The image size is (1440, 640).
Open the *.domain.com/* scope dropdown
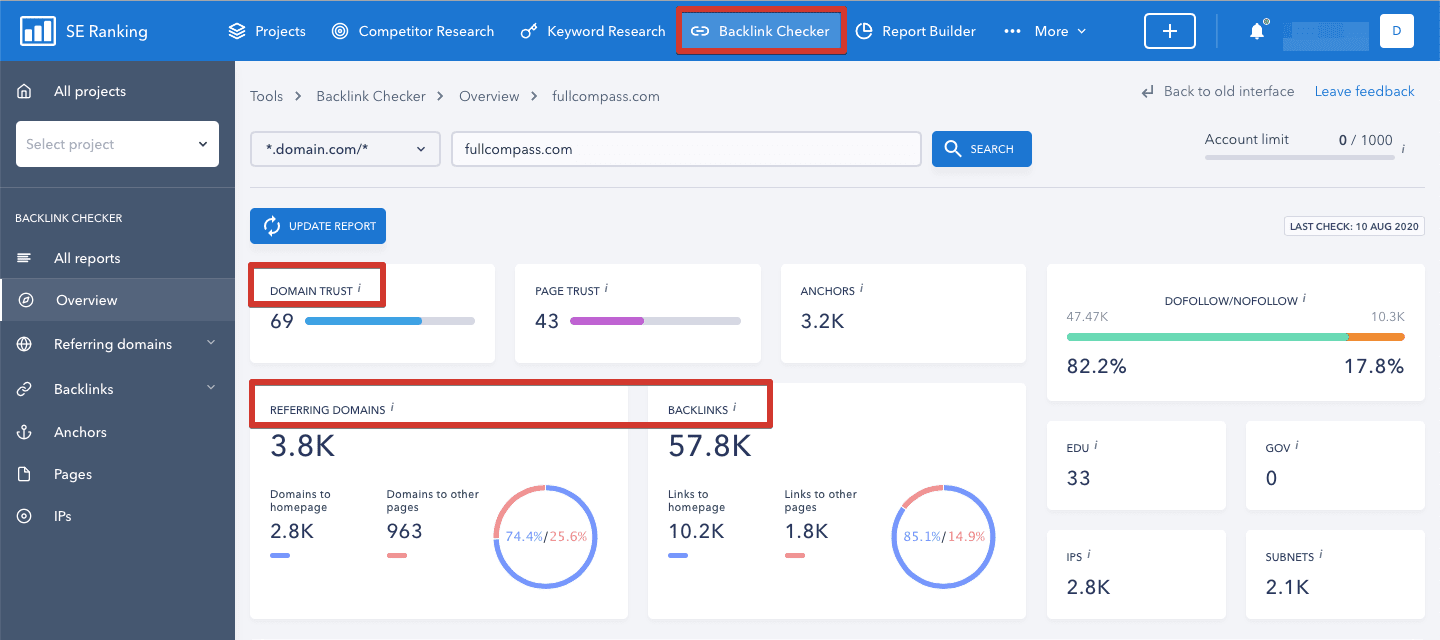click(x=345, y=149)
